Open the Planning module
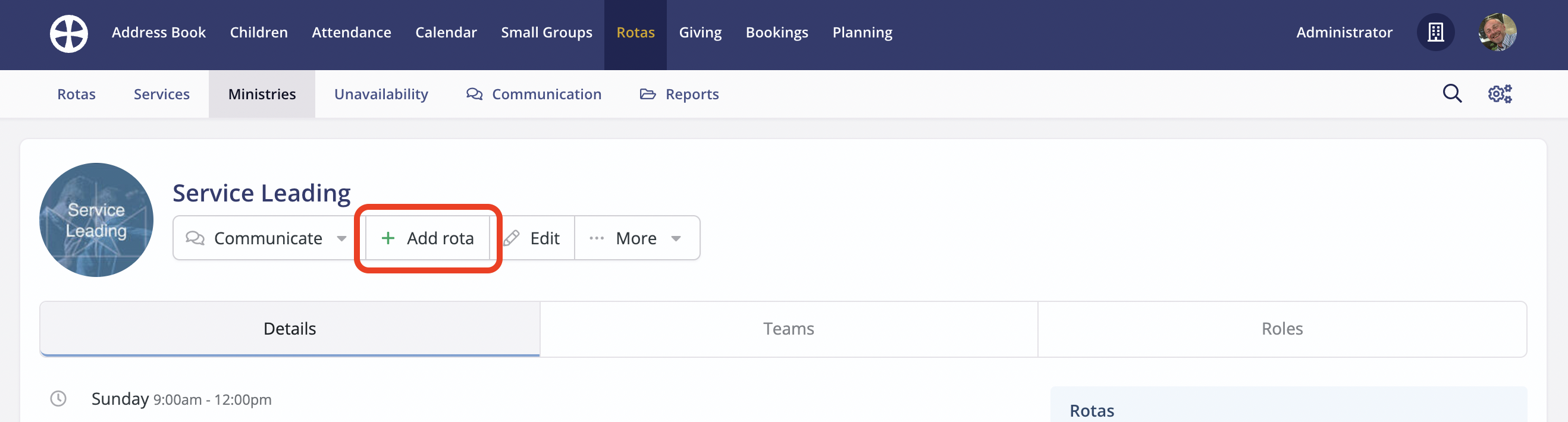Viewport: 1568px width, 422px height. (x=862, y=32)
